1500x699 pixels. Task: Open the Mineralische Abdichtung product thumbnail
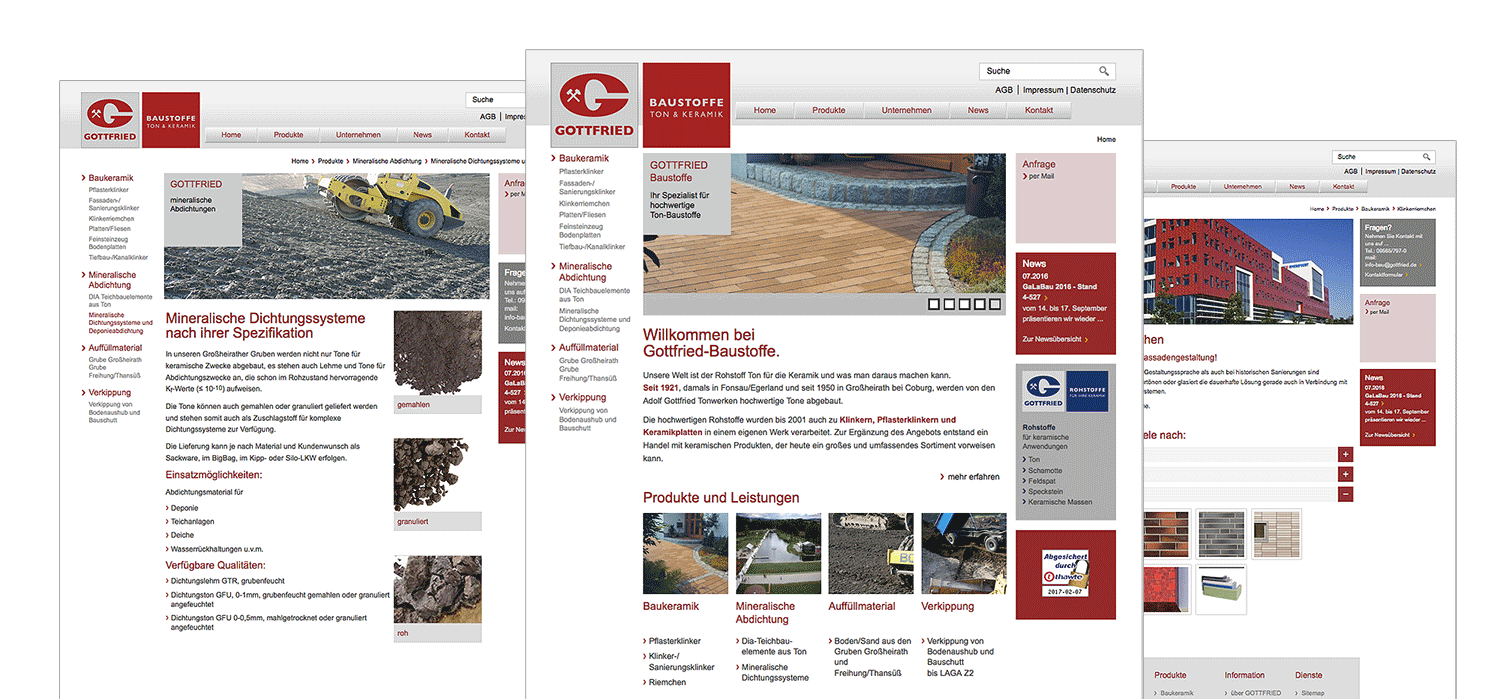778,554
